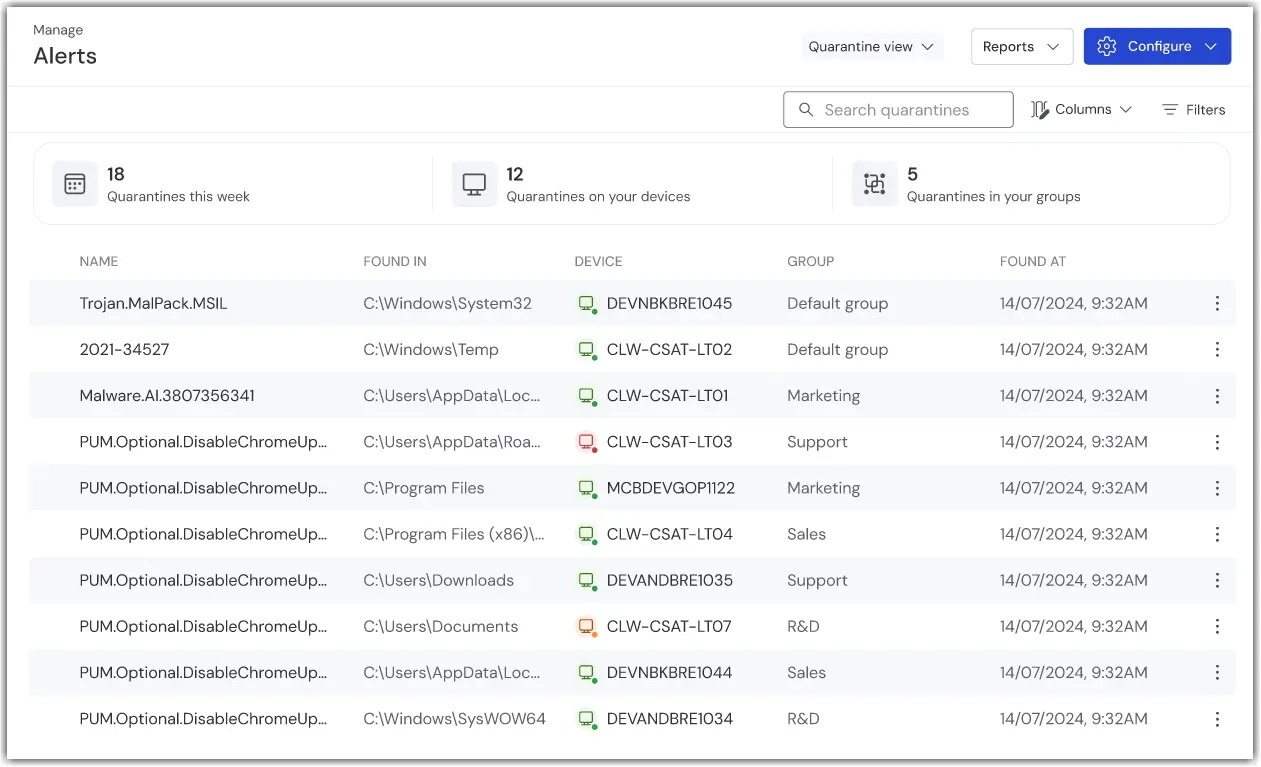
Task: Click Default group in Trojan.MalPack.MSIL row
Action: click(x=837, y=303)
